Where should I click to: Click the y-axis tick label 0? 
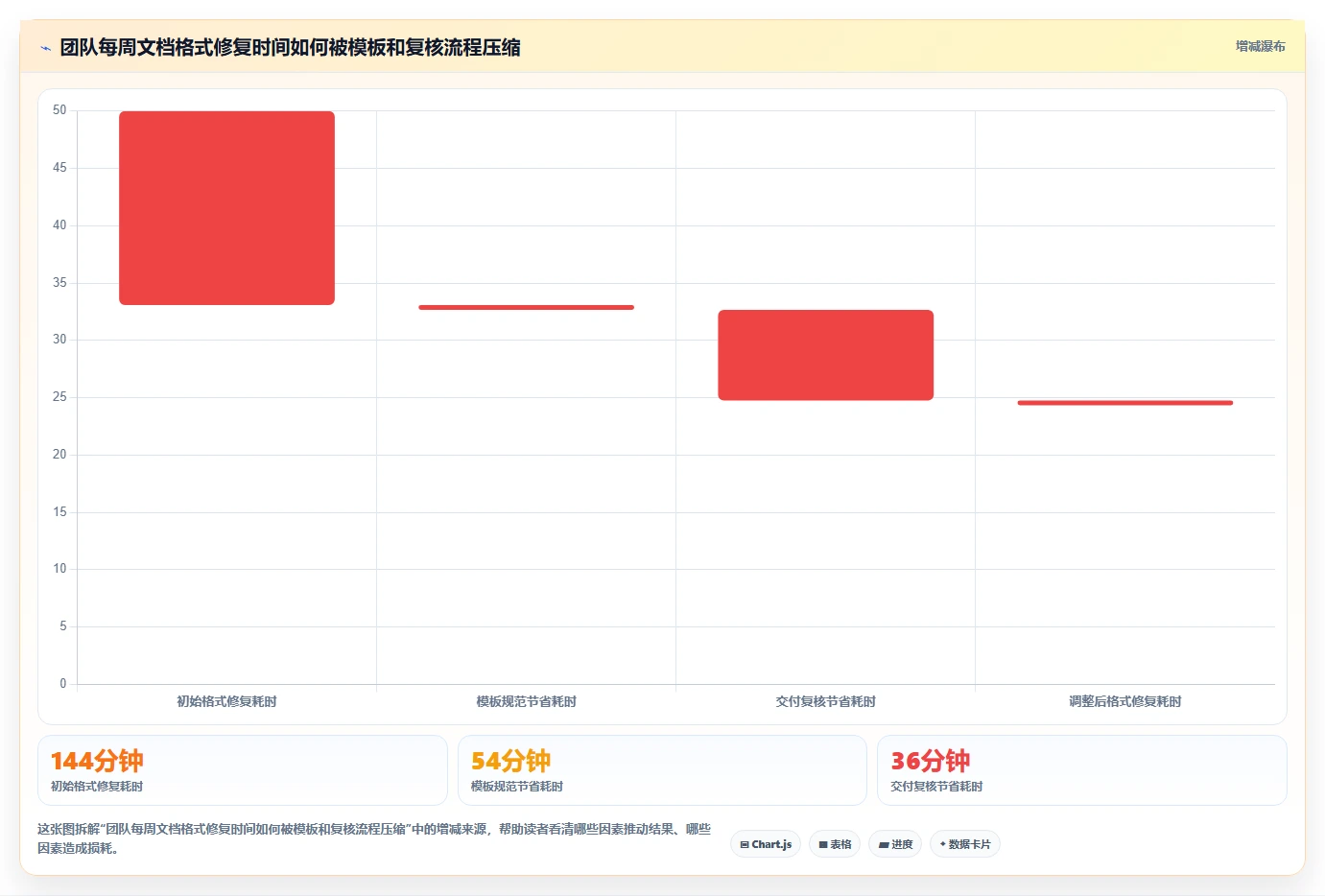(63, 684)
